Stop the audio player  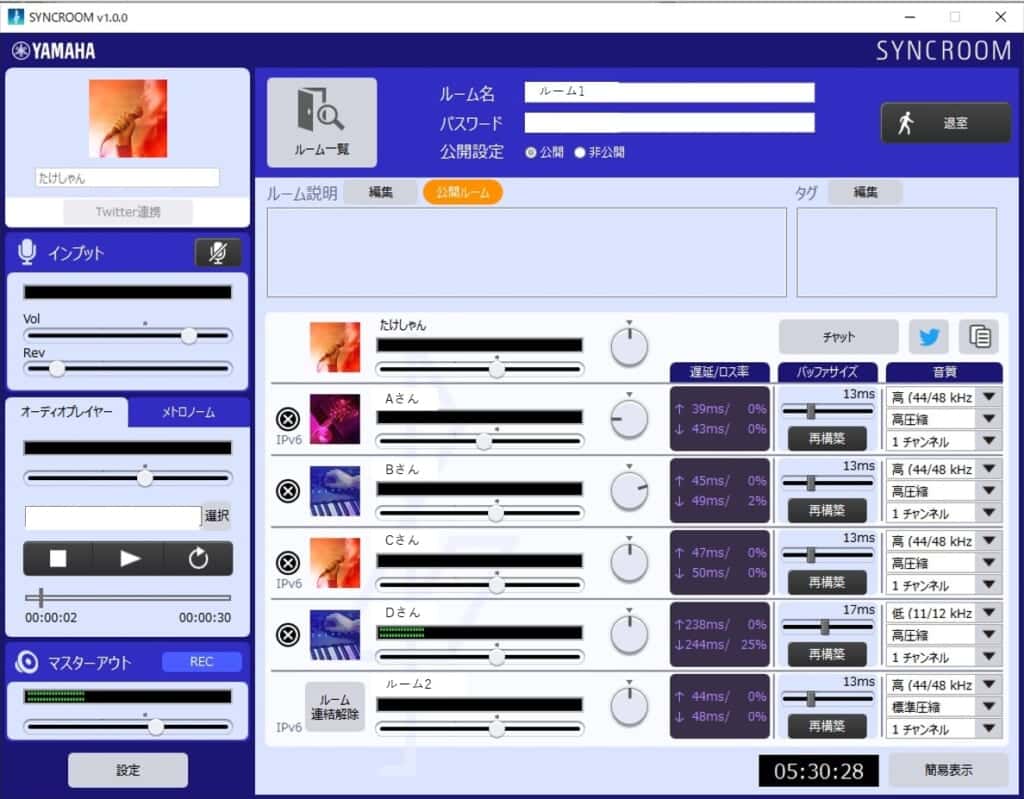coord(58,559)
